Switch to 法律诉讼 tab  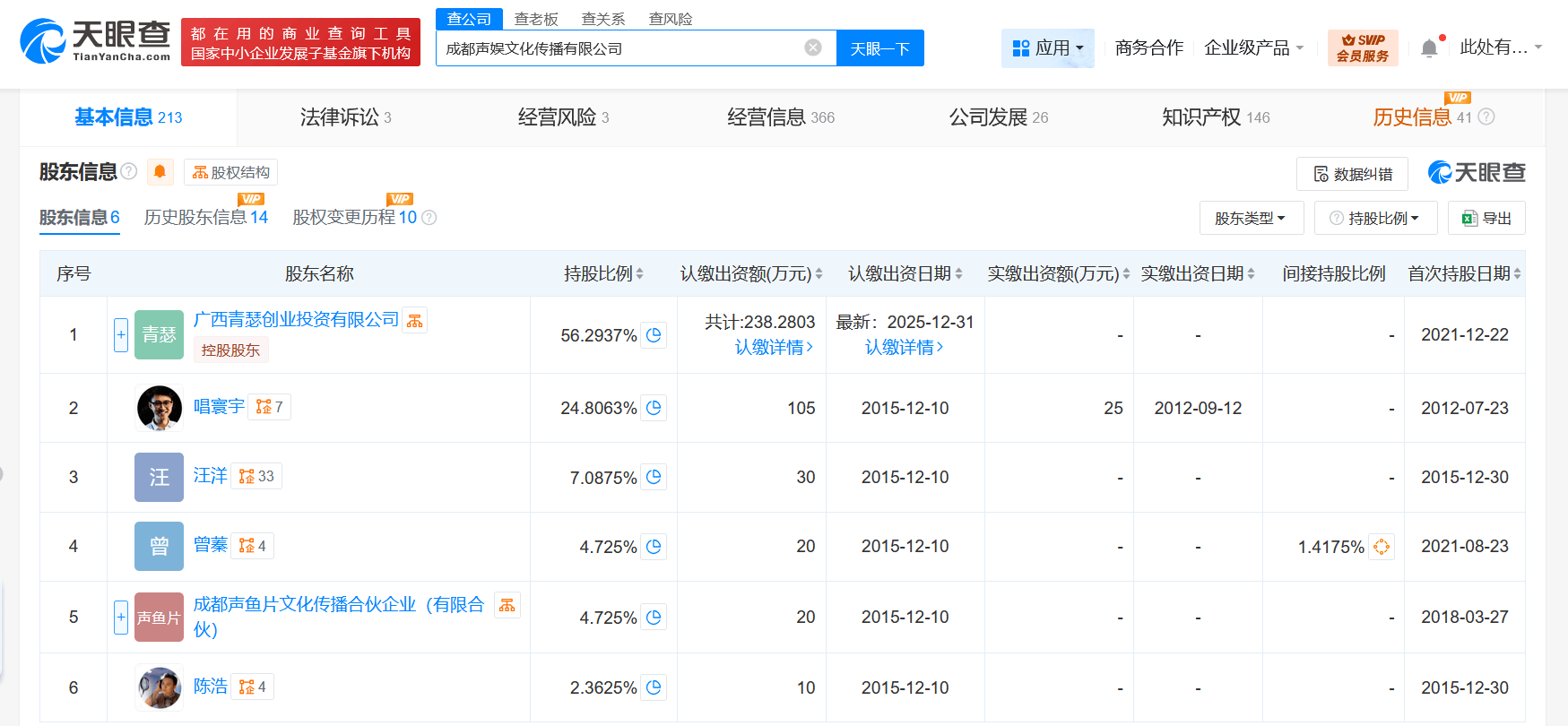[345, 117]
